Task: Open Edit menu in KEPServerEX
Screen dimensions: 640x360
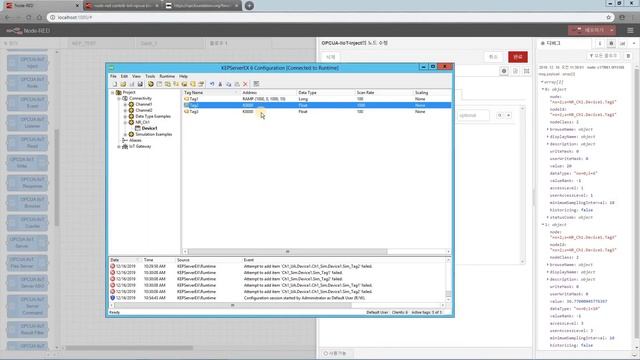Action: pos(124,76)
